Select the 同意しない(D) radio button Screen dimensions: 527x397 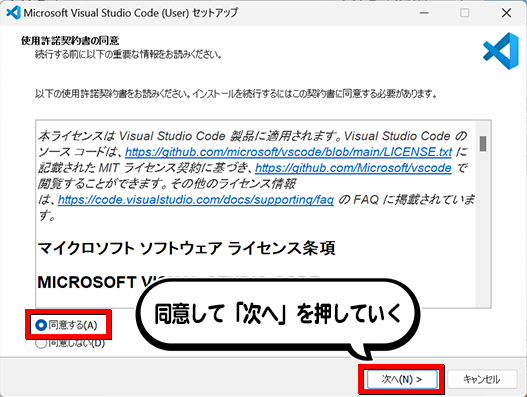(x=41, y=344)
